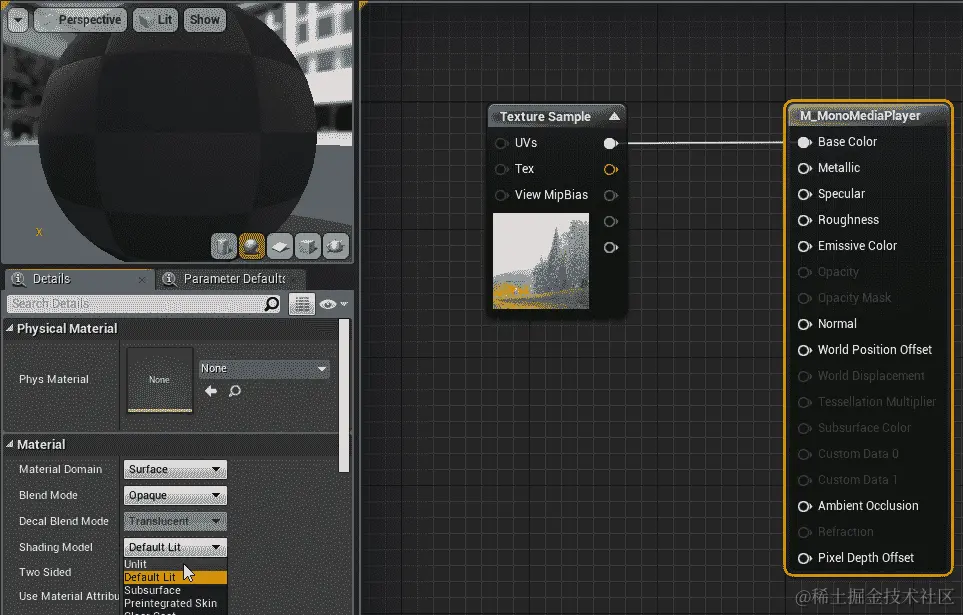
Task: Open the Decal Blend Mode Translucent dropdown
Action: tap(175, 521)
